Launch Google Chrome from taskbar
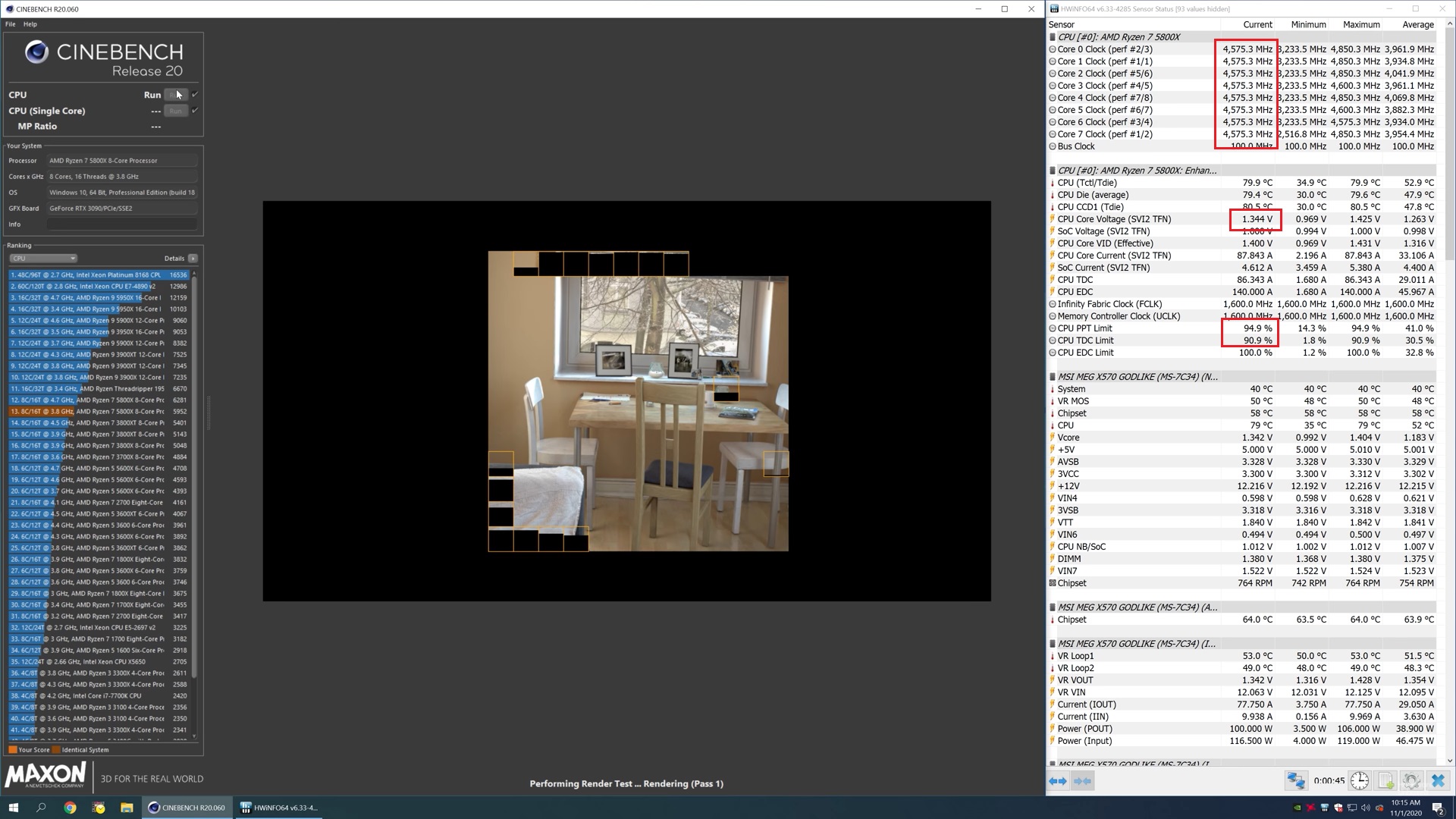Screen dimensions: 1456x819 coord(70,808)
